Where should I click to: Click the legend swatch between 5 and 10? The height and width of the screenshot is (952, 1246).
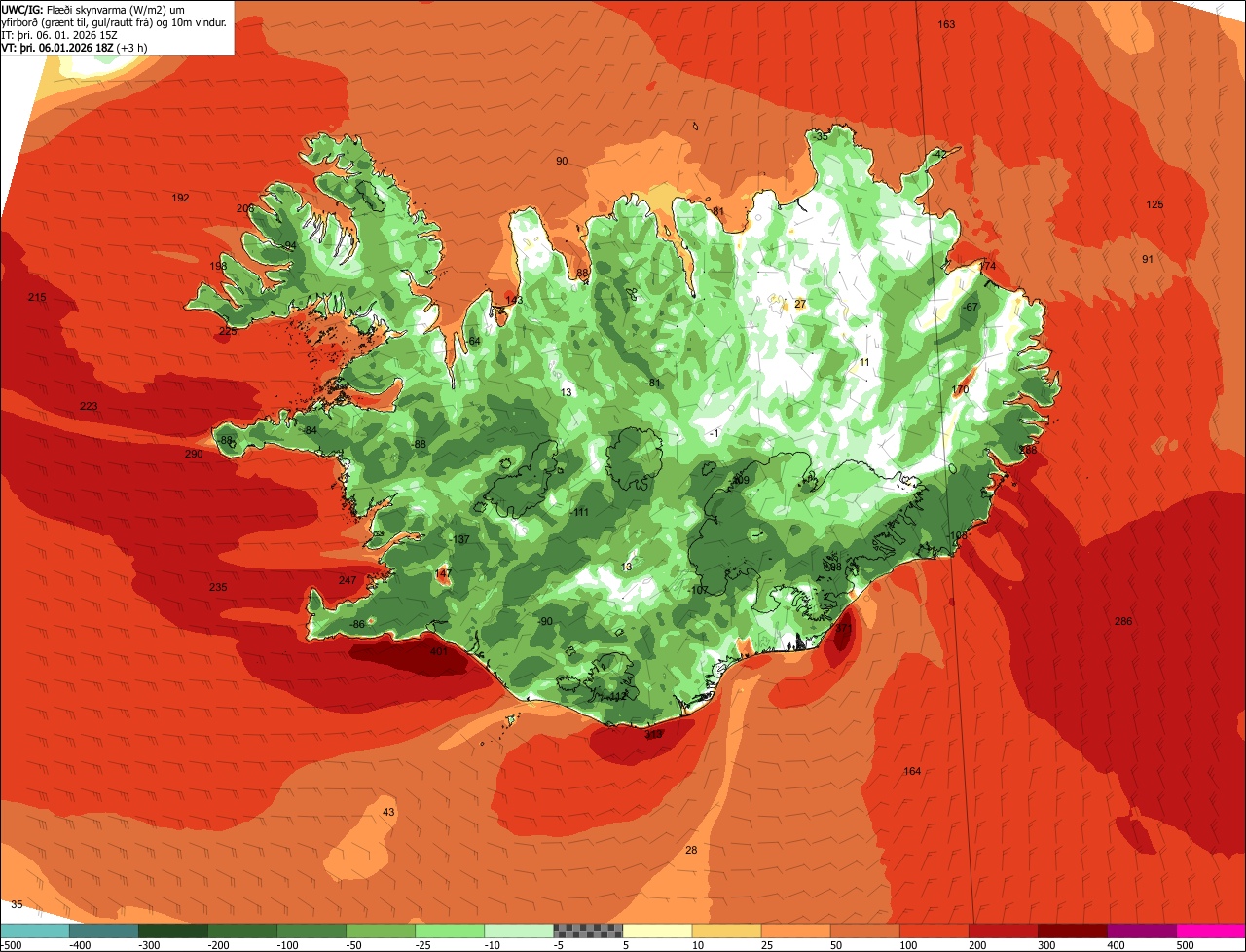[x=657, y=931]
